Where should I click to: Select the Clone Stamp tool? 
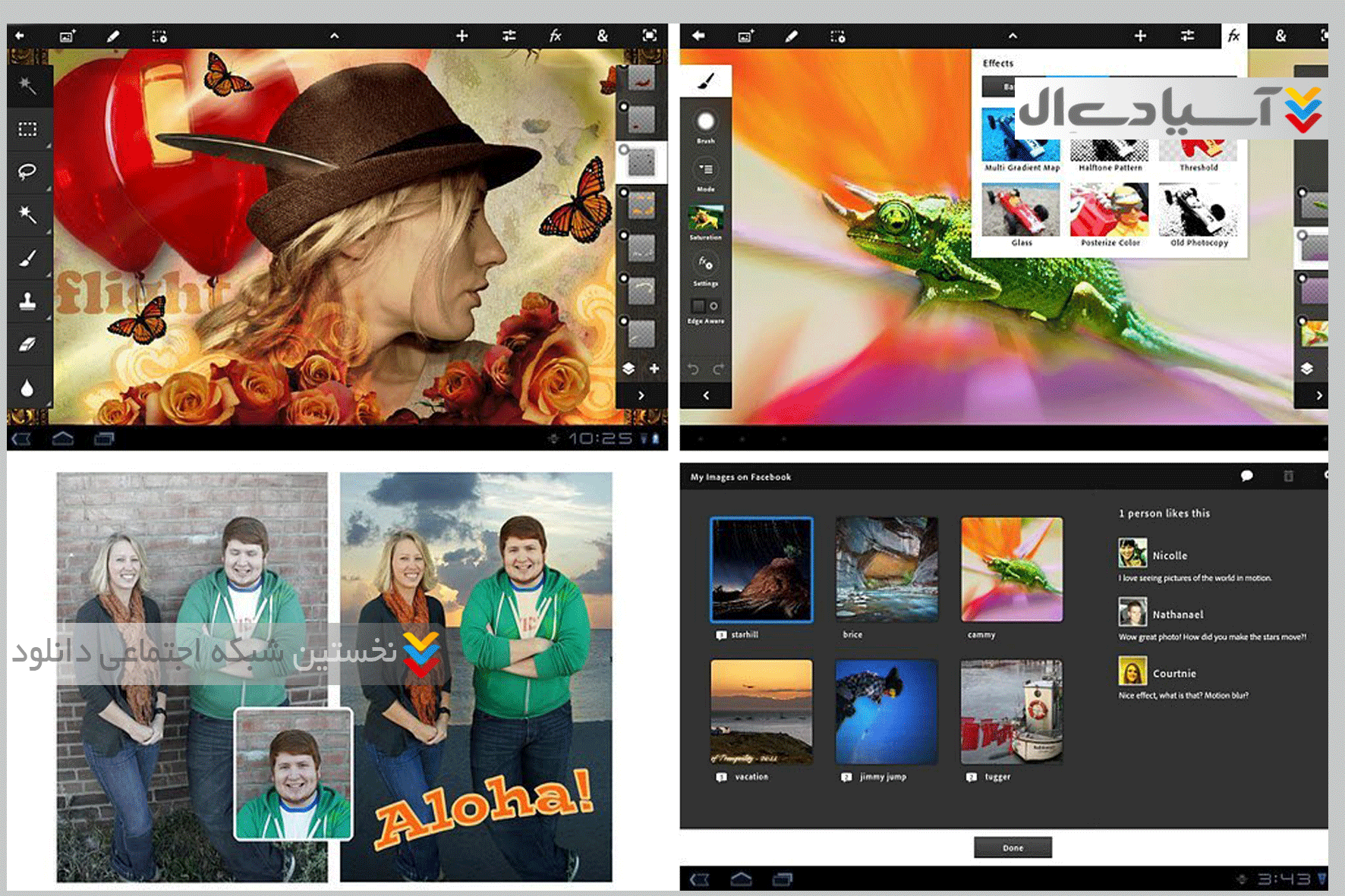27,301
